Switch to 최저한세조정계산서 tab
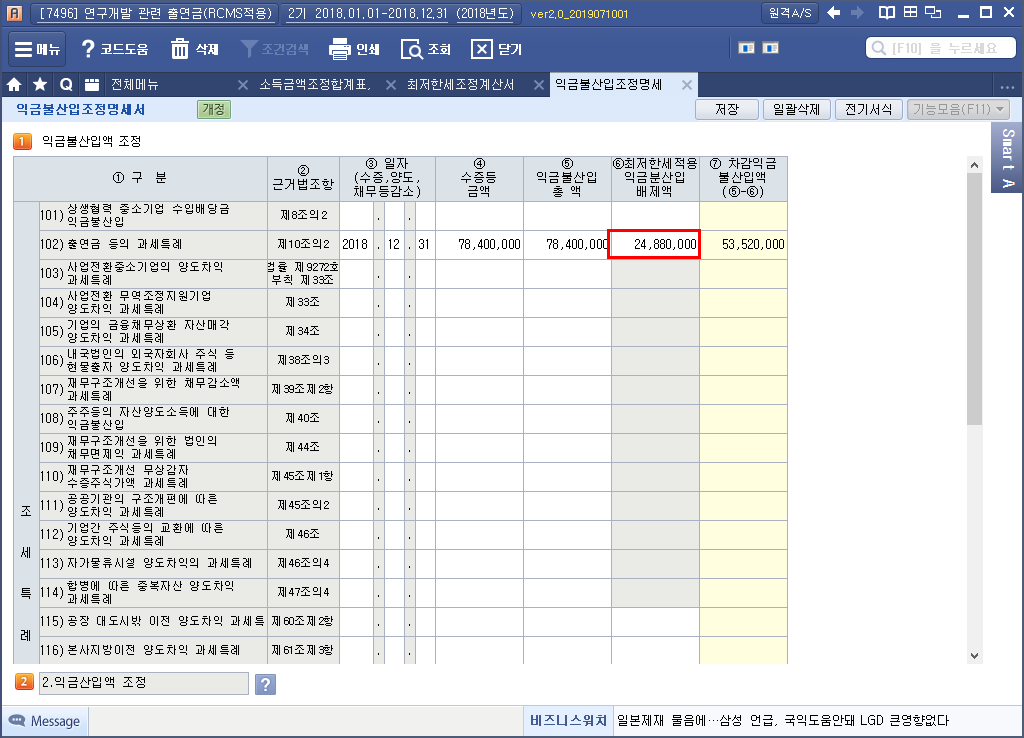Viewport: 1024px width, 738px height. pyautogui.click(x=460, y=84)
